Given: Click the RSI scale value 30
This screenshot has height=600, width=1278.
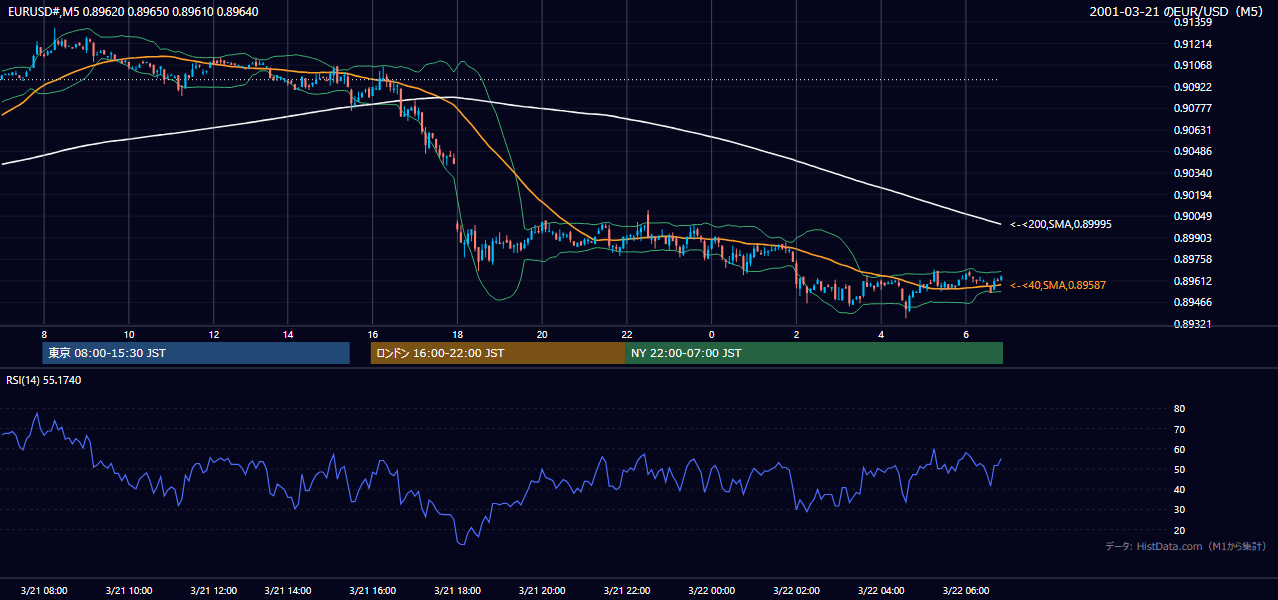Looking at the screenshot, I should coord(1179,510).
